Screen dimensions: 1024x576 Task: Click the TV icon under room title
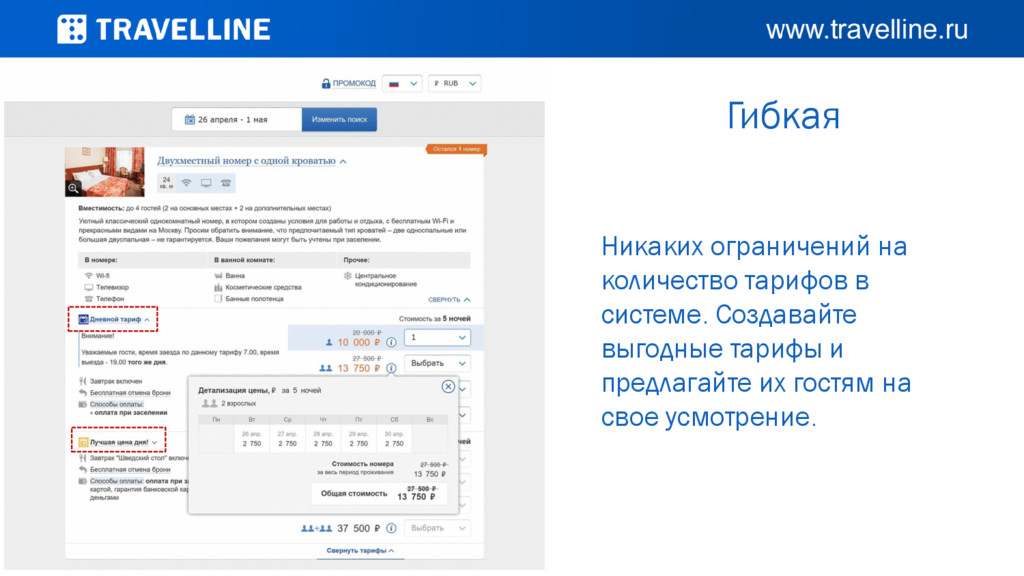[206, 183]
